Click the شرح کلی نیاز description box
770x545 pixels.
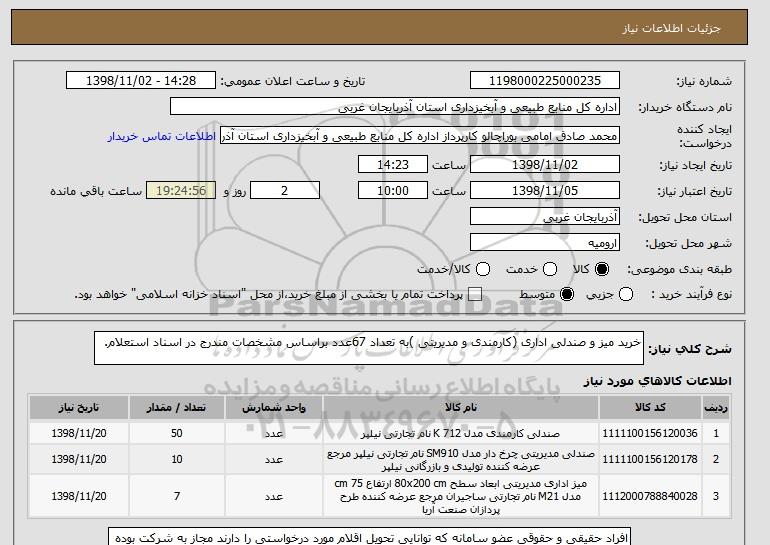point(369,348)
